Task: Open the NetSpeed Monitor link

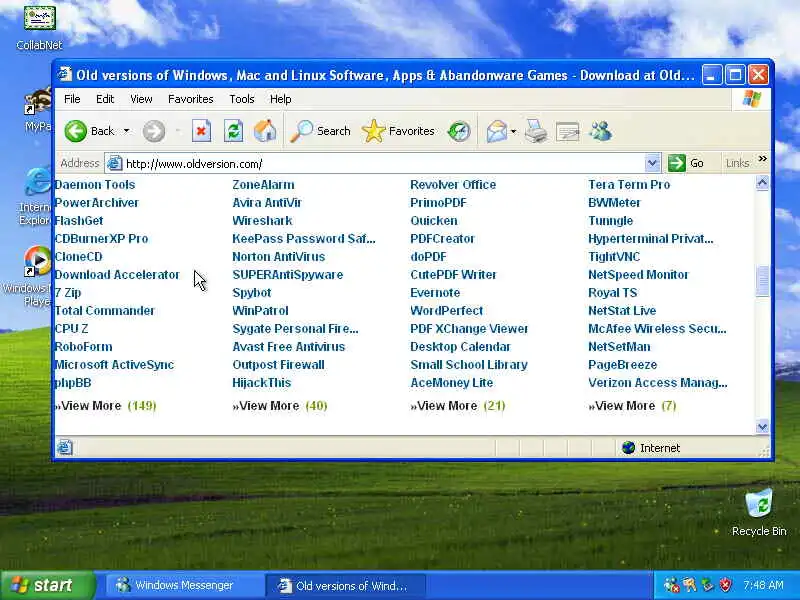Action: point(638,275)
